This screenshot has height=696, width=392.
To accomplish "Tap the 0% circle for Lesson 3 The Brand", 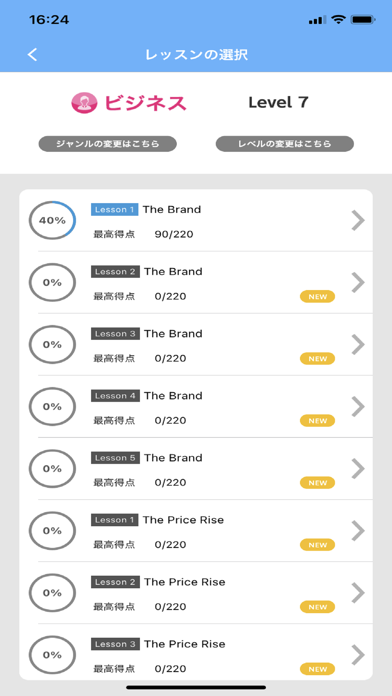I will coord(52,344).
